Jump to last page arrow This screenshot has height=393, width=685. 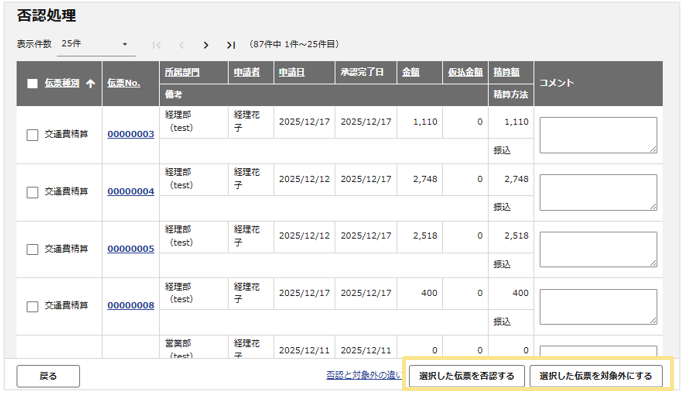(x=231, y=45)
